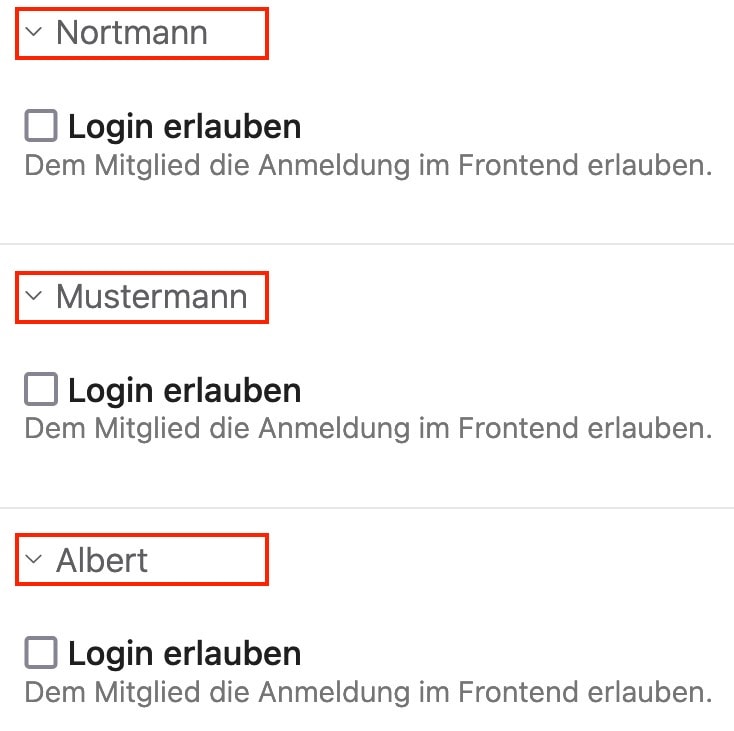Click the help text below Nortmann's login option
Image resolution: width=734 pixels, height=731 pixels.
click(368, 165)
